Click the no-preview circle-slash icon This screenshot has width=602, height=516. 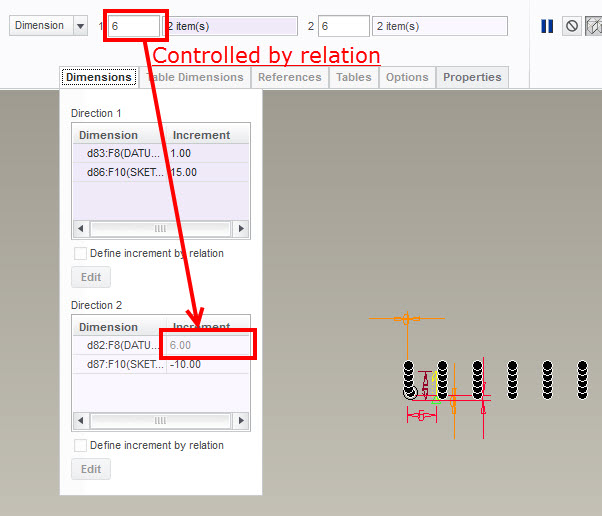click(x=572, y=26)
